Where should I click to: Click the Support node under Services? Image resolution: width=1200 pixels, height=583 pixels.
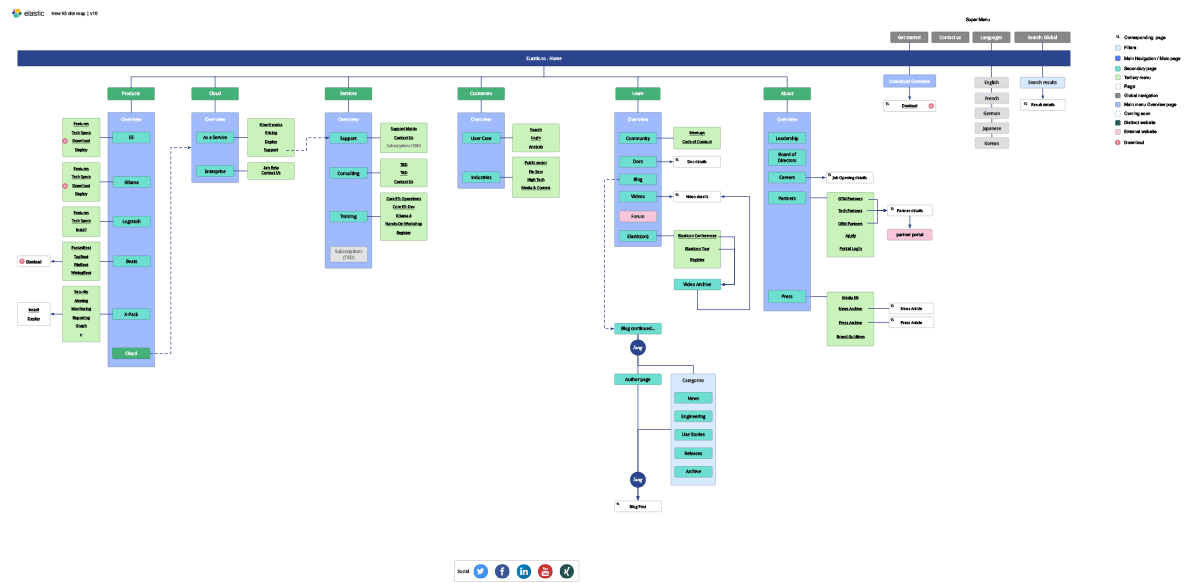(348, 138)
